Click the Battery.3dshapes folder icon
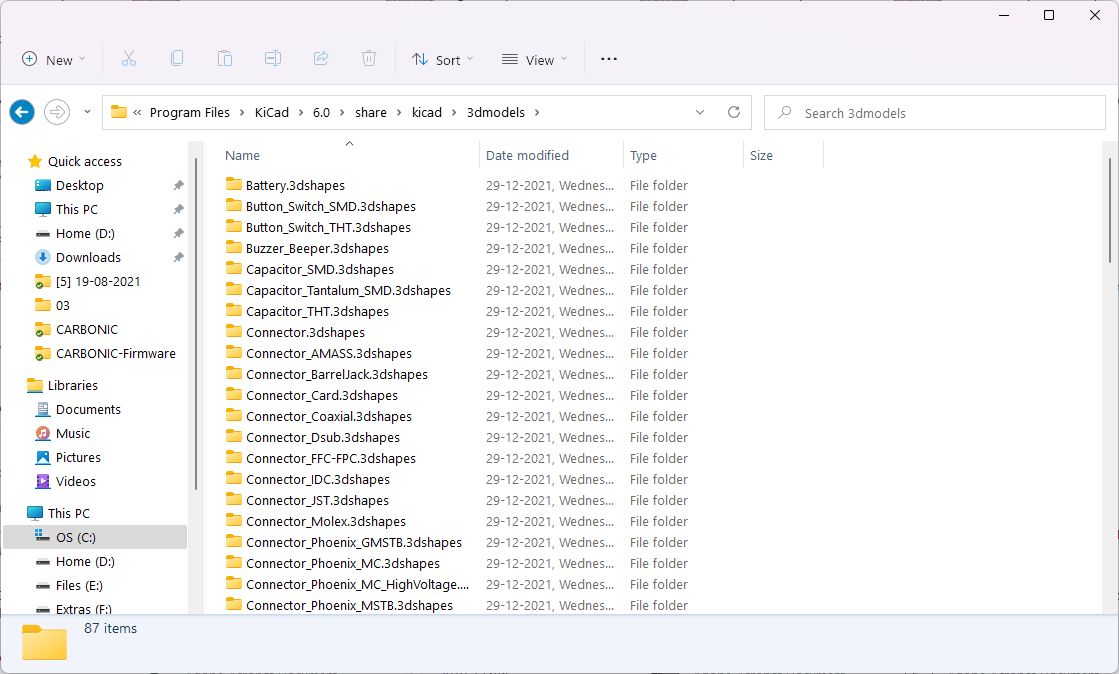 click(233, 184)
